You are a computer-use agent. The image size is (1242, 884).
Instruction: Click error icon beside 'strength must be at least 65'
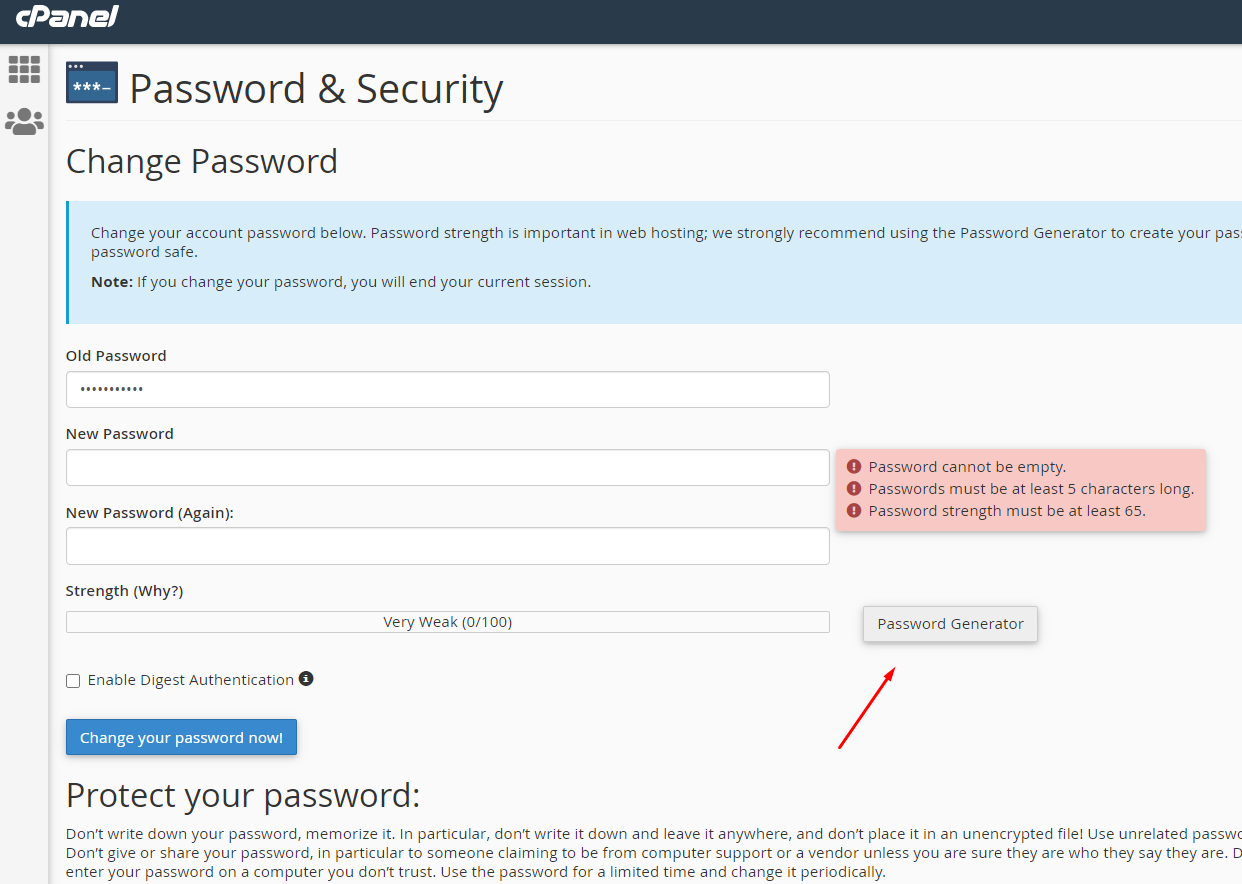(x=854, y=511)
